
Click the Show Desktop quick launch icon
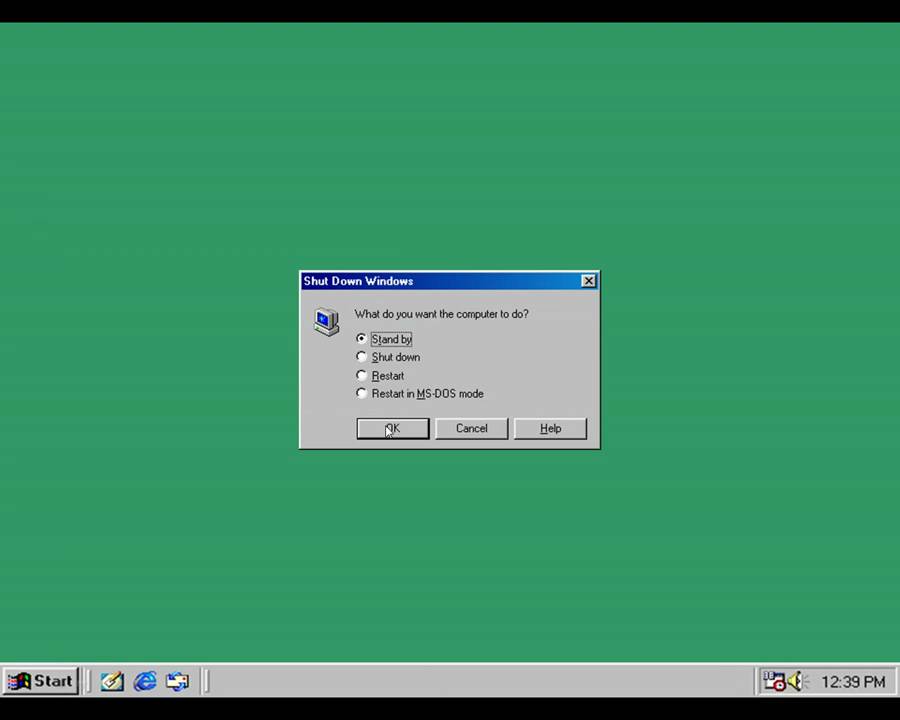click(x=112, y=682)
